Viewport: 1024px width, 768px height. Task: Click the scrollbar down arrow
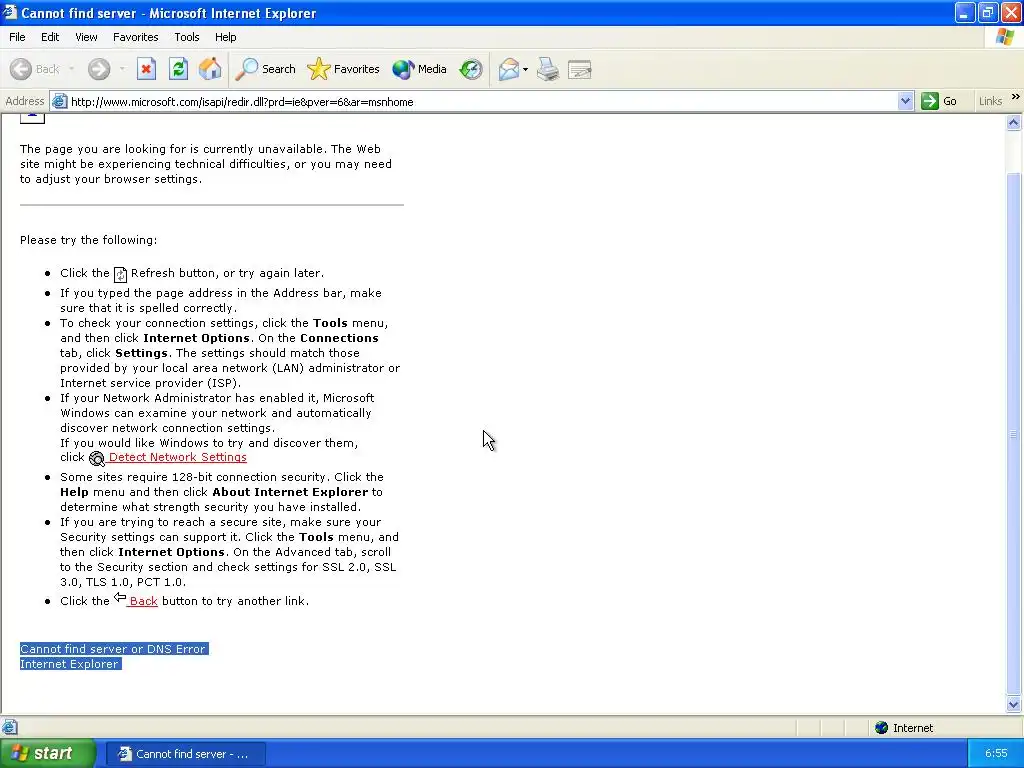click(x=1014, y=704)
